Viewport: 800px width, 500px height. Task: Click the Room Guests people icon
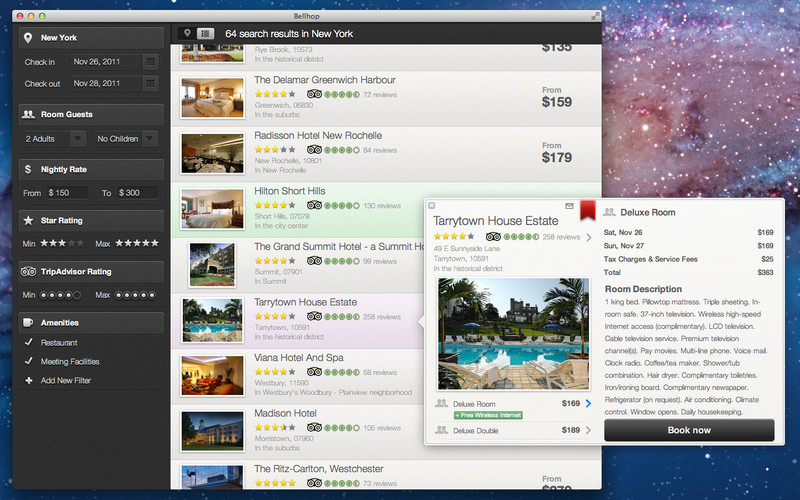pyautogui.click(x=28, y=114)
